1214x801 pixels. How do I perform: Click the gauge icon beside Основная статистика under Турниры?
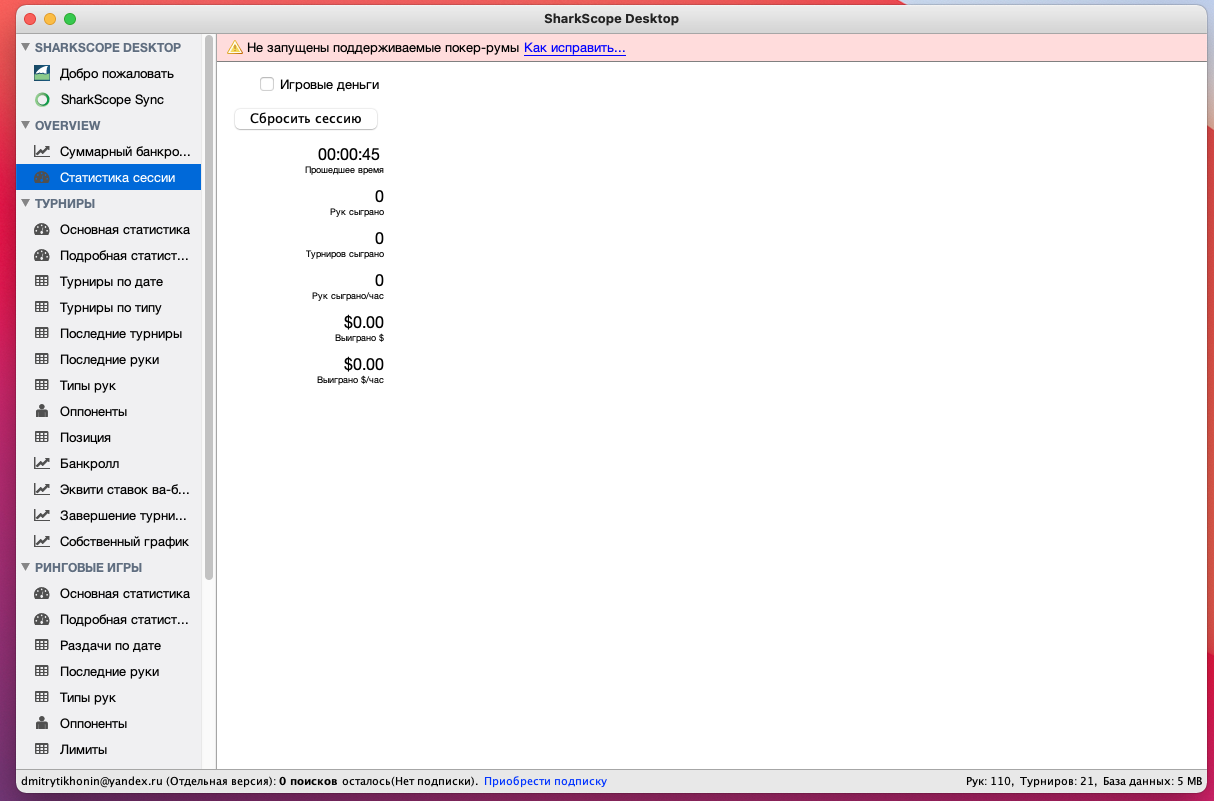[42, 229]
